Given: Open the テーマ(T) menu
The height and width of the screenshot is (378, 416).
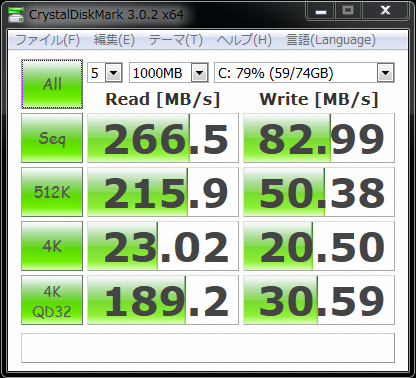Looking at the screenshot, I should pyautogui.click(x=176, y=40).
